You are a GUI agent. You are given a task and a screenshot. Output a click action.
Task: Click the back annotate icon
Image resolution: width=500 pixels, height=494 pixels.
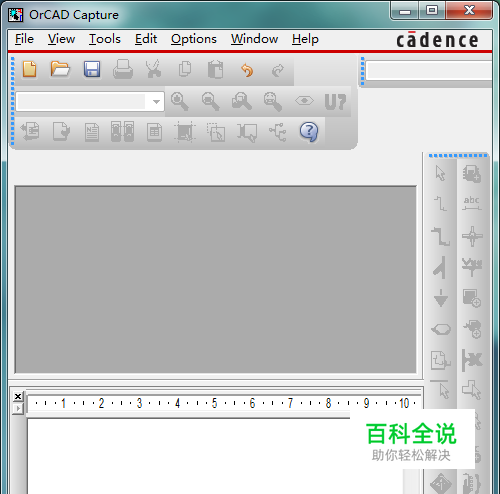30,131
